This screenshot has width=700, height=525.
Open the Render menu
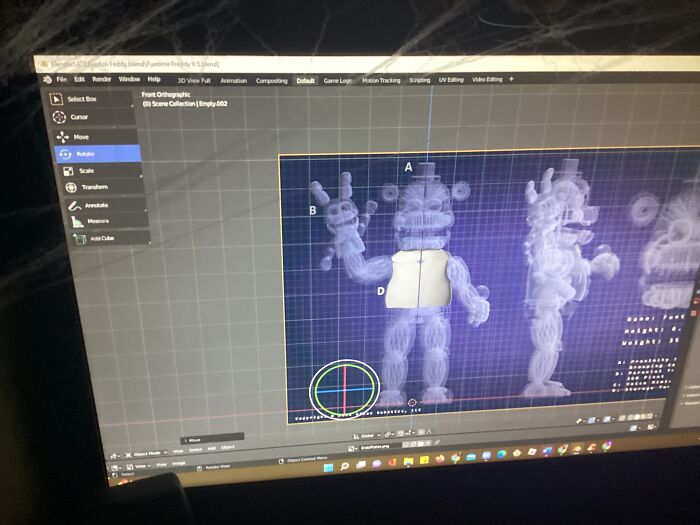pyautogui.click(x=101, y=79)
